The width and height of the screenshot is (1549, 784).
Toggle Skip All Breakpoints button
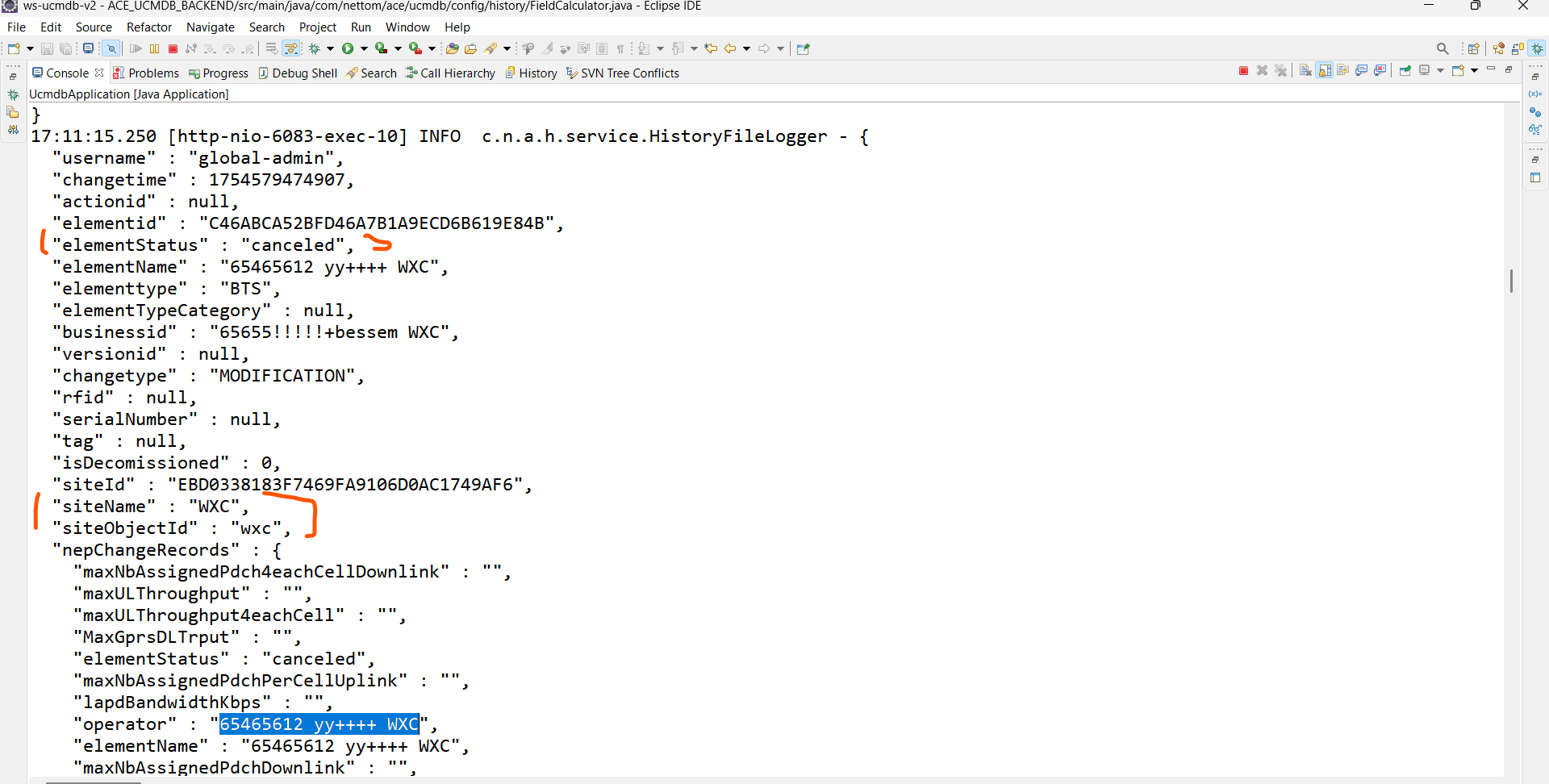111,48
